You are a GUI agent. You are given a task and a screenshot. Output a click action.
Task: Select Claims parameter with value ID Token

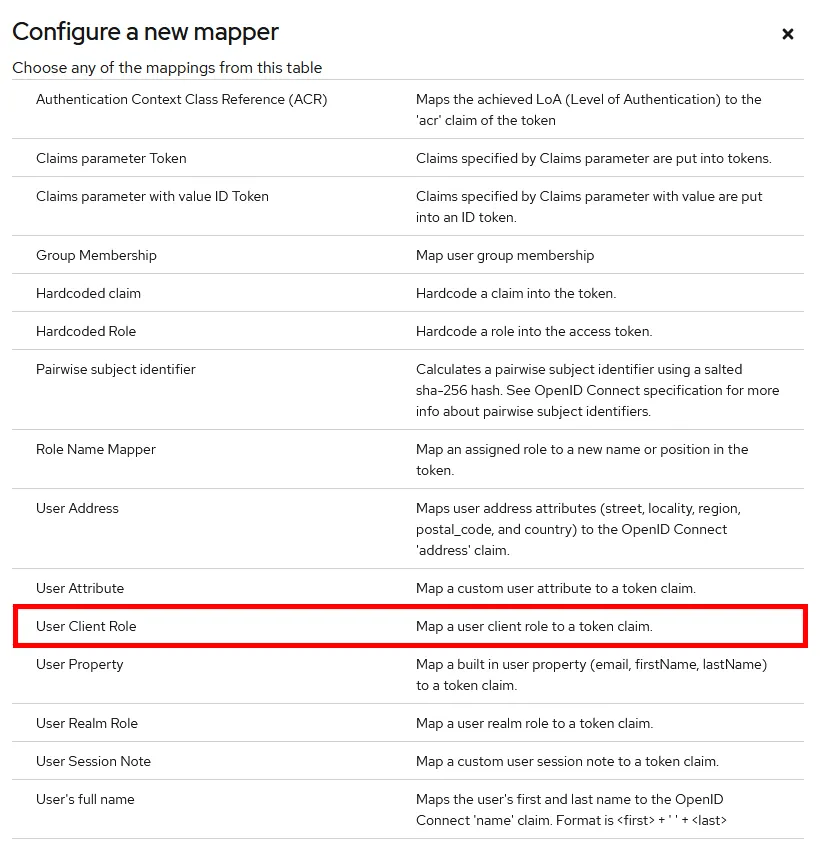[x=152, y=196]
